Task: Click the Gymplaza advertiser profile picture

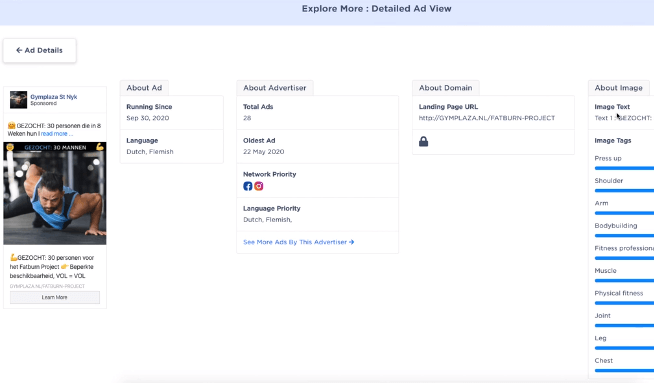Action: point(18,100)
